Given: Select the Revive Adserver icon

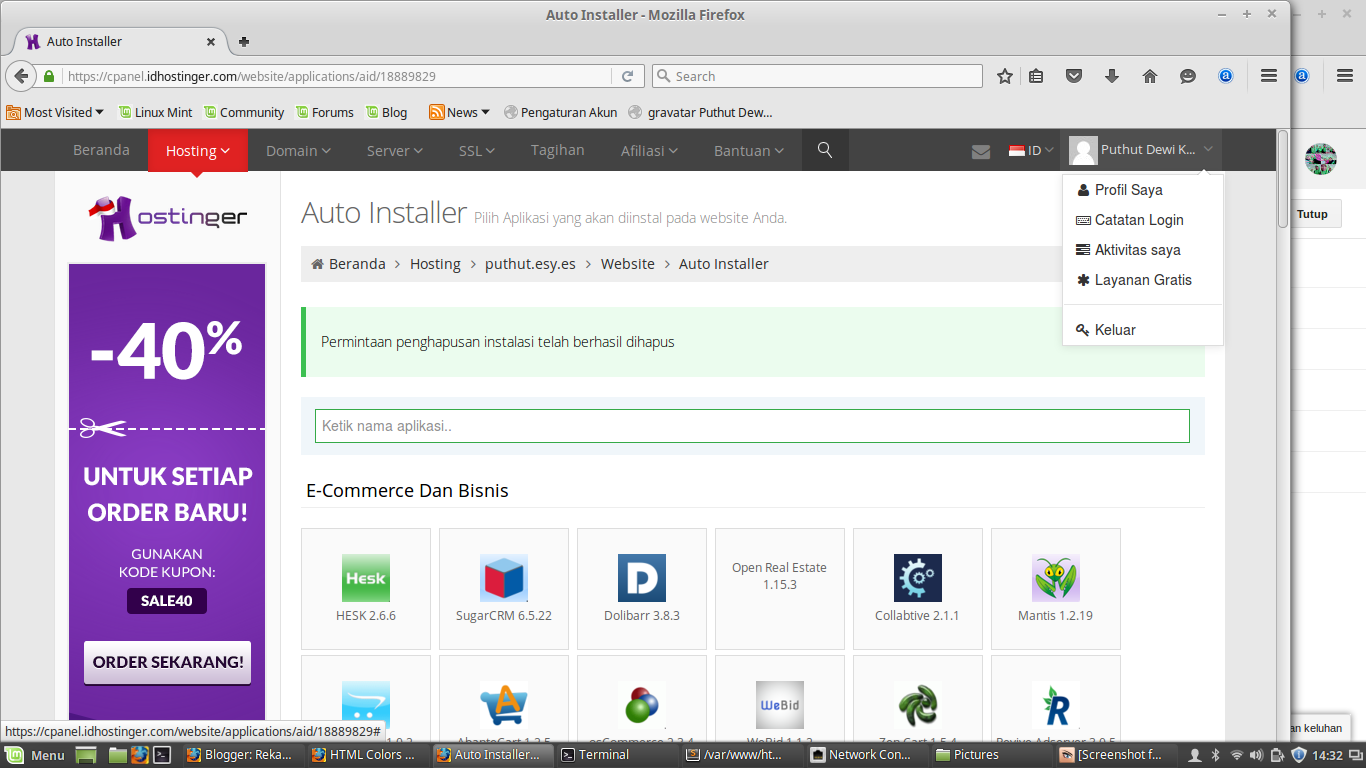Looking at the screenshot, I should 1055,705.
